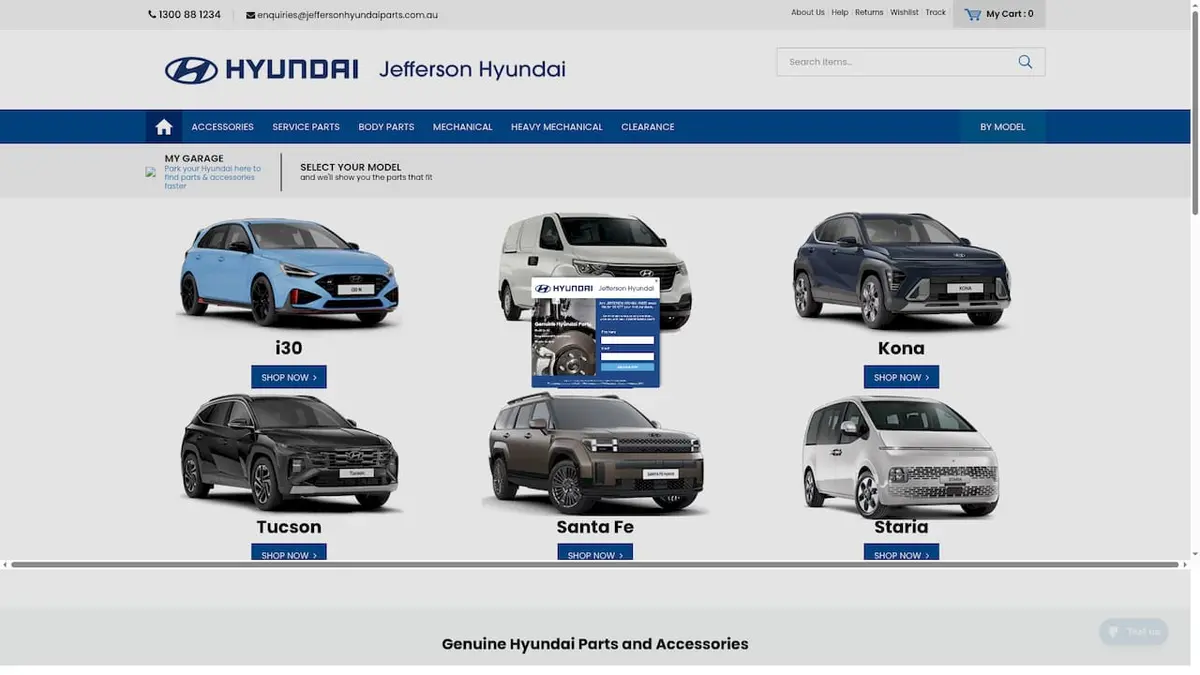Select the dark blue Kona car image

click(x=901, y=271)
